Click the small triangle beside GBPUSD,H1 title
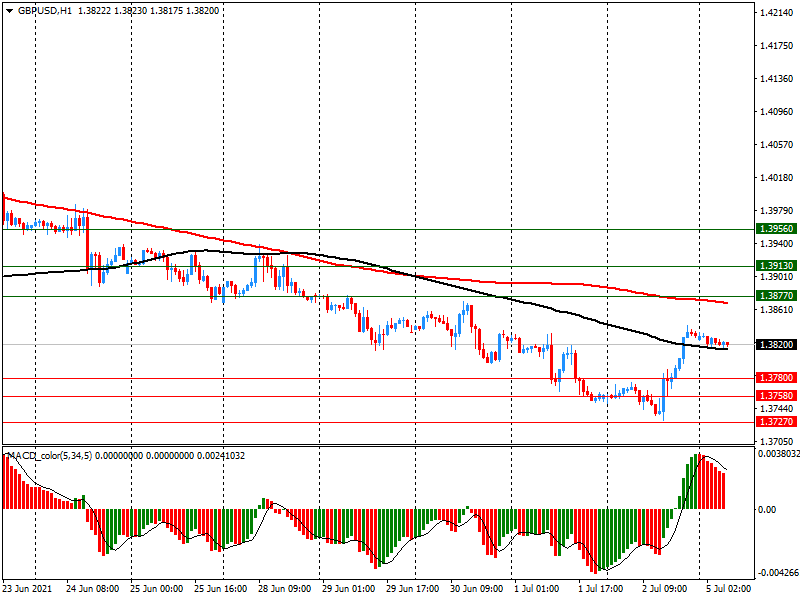 (9, 9)
